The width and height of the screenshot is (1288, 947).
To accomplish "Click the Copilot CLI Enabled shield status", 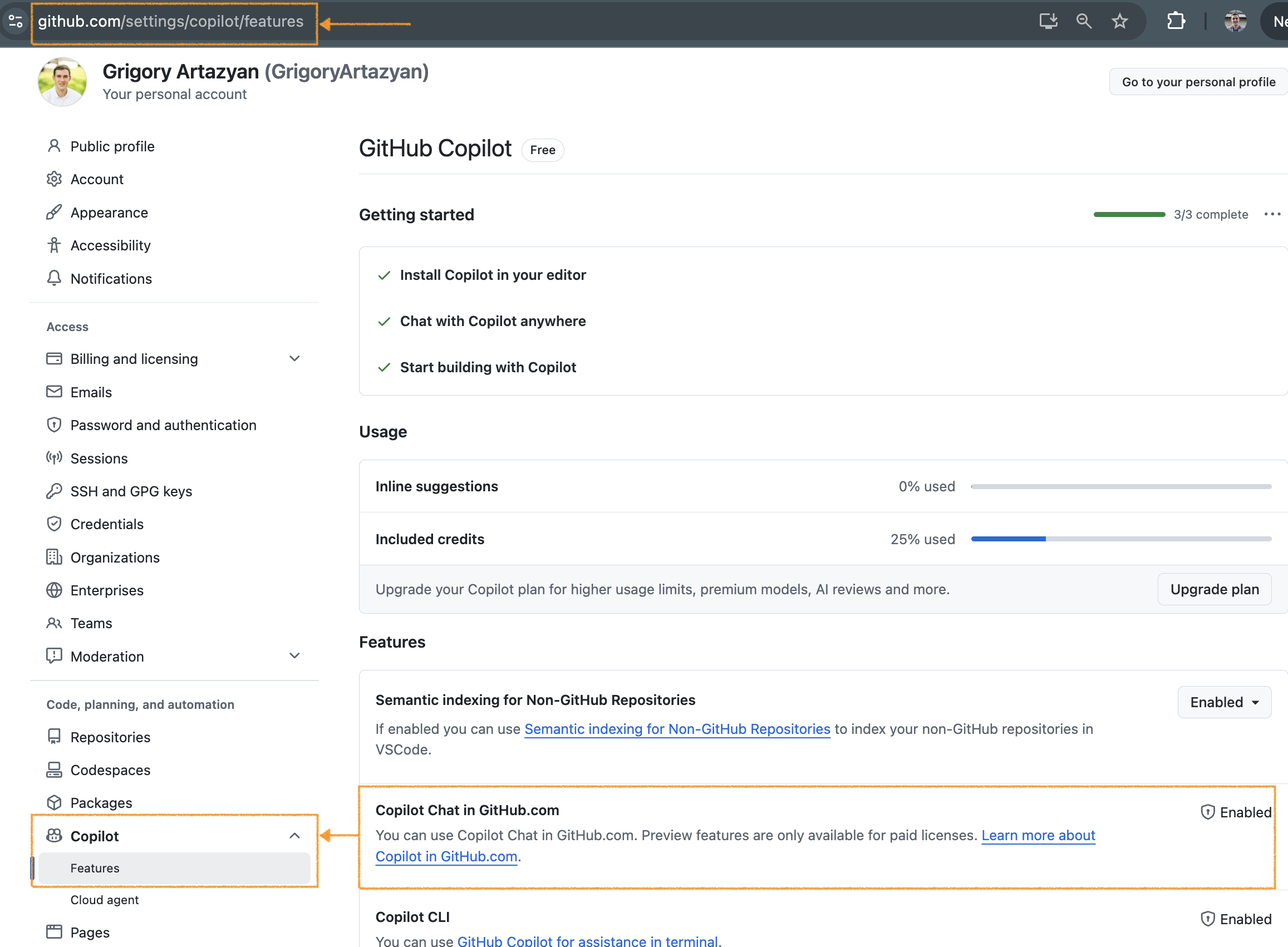I will pyautogui.click(x=1236, y=919).
